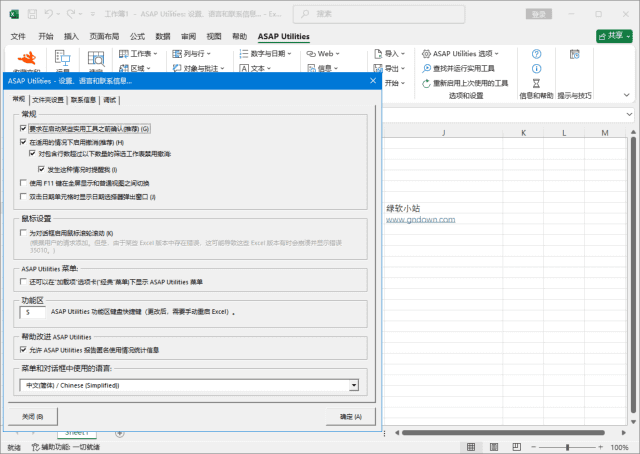Screen dimensions: 640x454
Task: Open ASAP Utilities 选项 dropdown
Action: [x=460, y=53]
